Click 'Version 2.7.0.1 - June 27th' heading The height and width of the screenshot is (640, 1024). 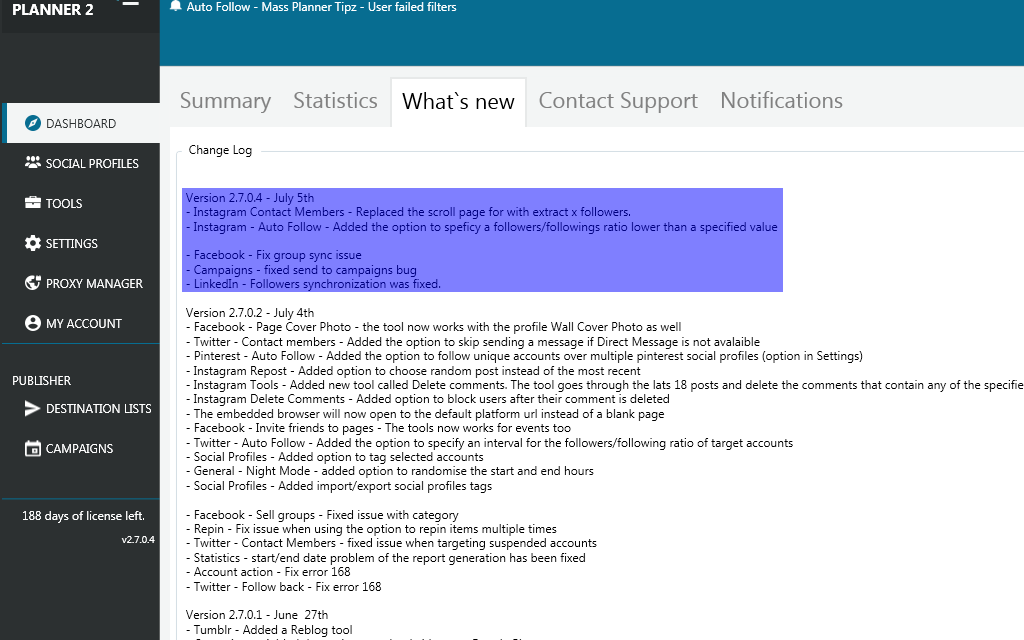click(257, 615)
